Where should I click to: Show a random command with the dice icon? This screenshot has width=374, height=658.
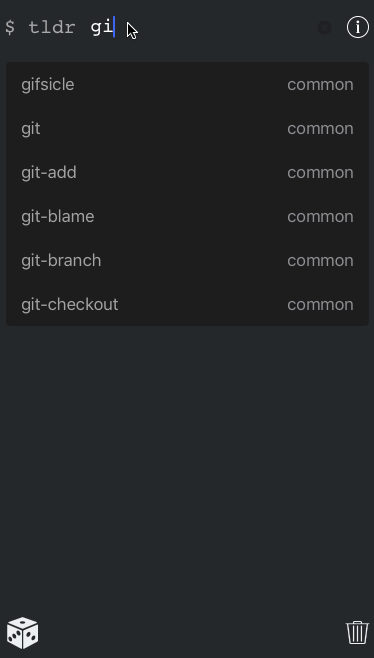22,632
